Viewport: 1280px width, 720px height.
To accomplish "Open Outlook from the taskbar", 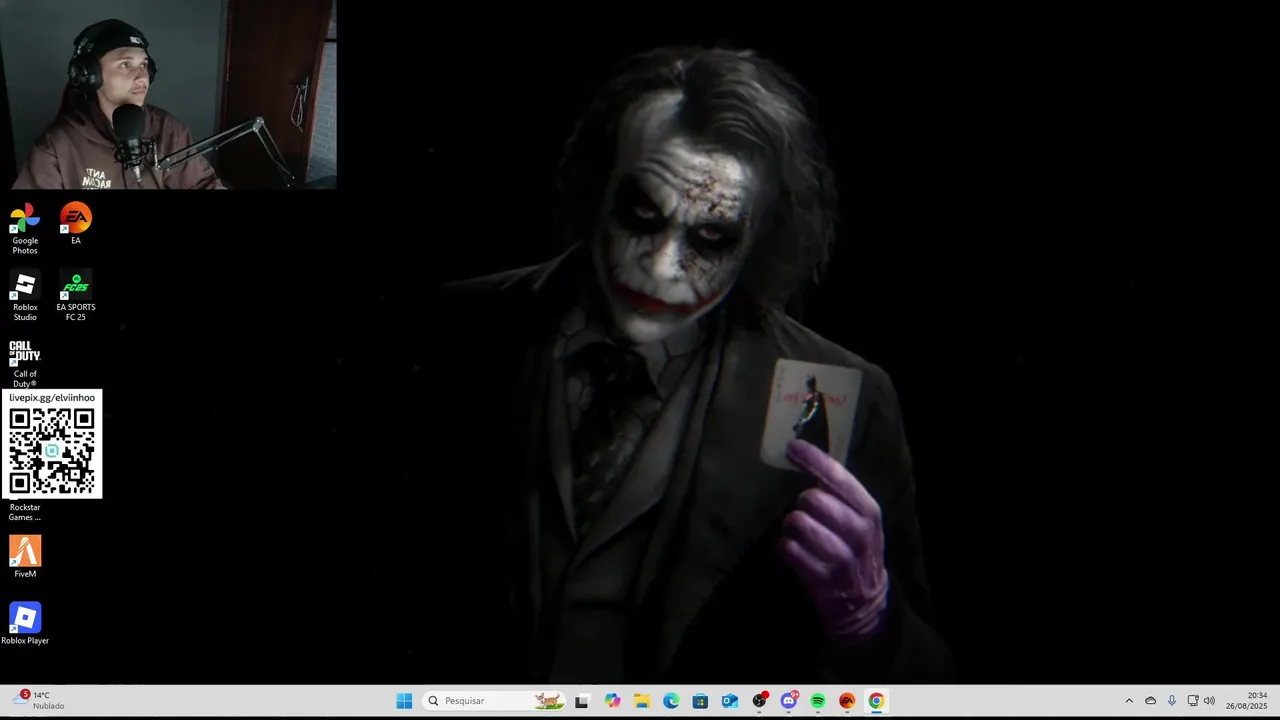I will [730, 701].
